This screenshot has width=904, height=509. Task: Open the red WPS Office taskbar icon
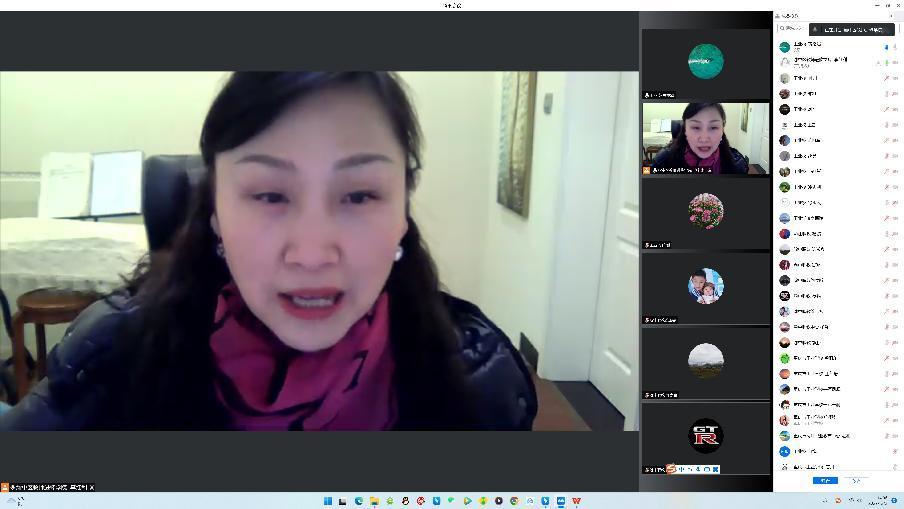tap(576, 501)
